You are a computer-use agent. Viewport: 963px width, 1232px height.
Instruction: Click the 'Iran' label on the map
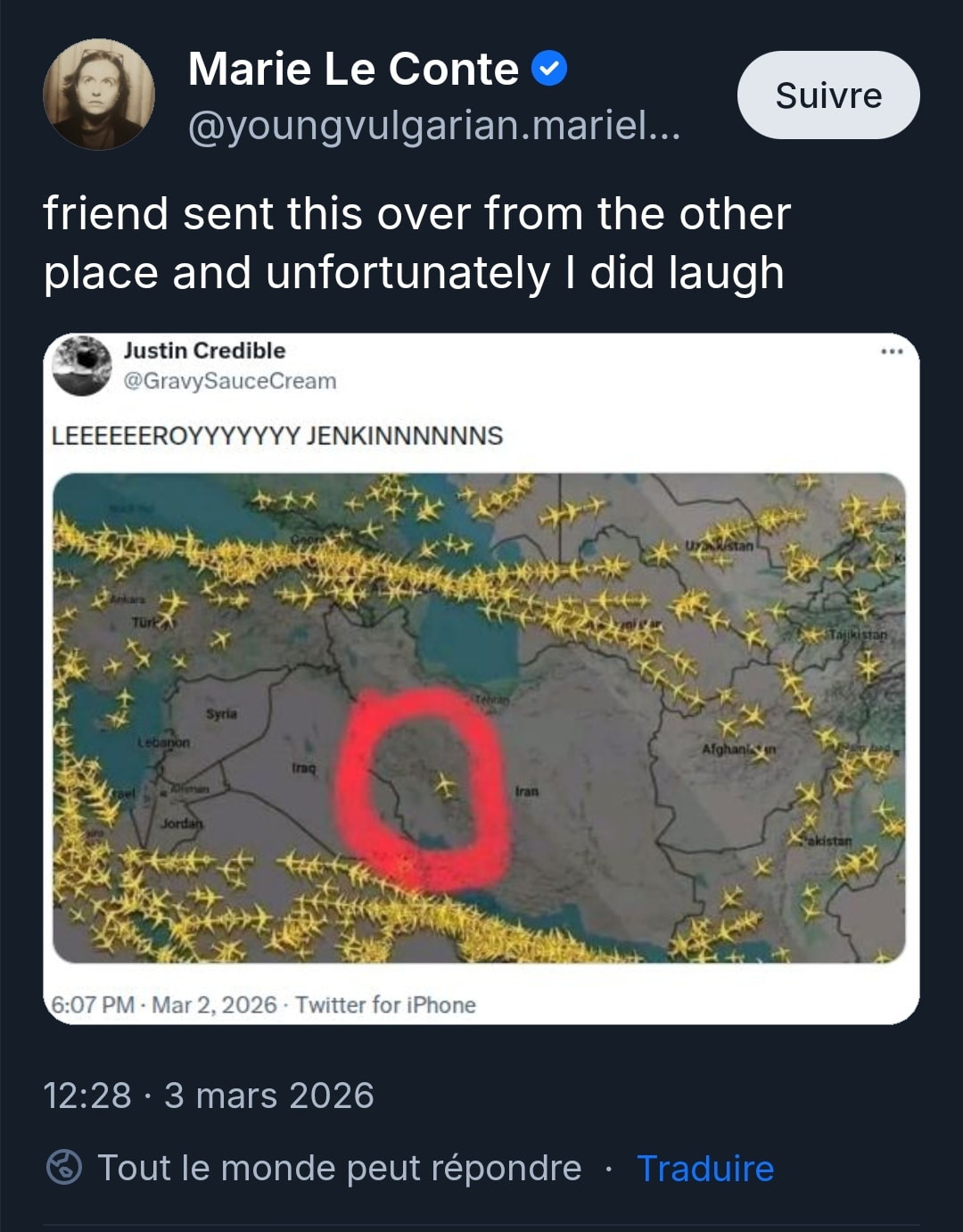[x=527, y=791]
